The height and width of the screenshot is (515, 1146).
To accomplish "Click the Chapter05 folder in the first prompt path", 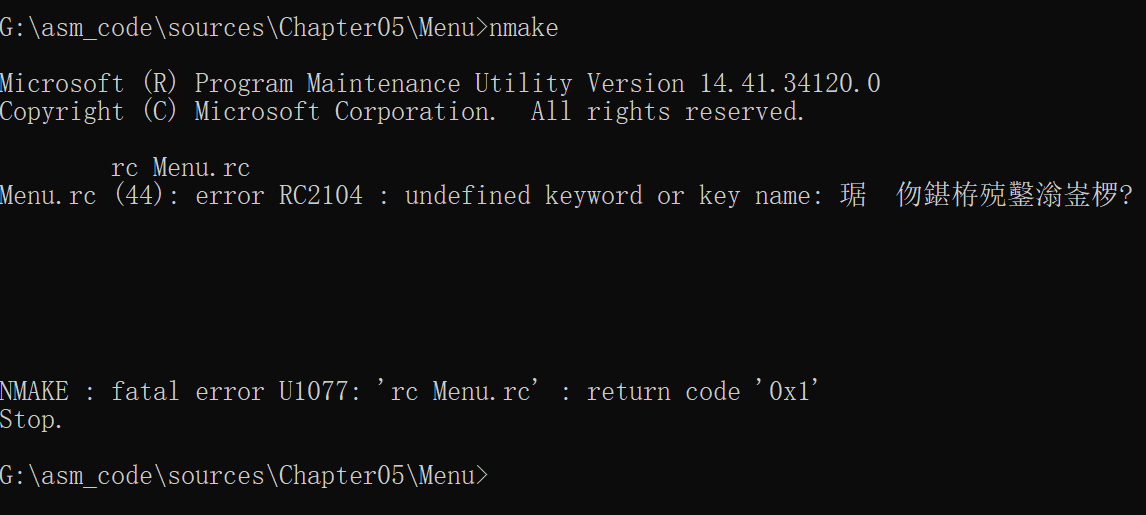I will (x=341, y=28).
